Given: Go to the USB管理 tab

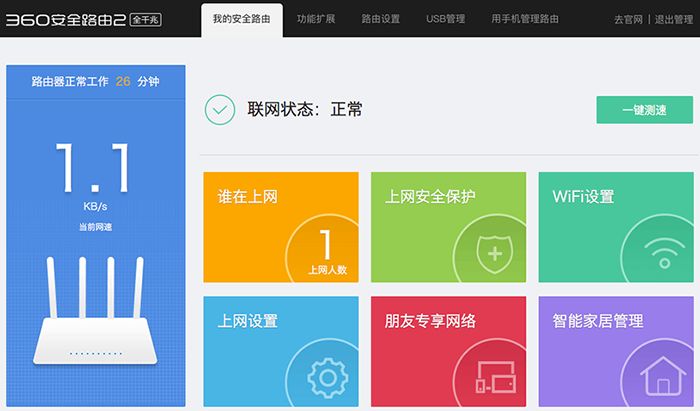Looking at the screenshot, I should [x=446, y=19].
